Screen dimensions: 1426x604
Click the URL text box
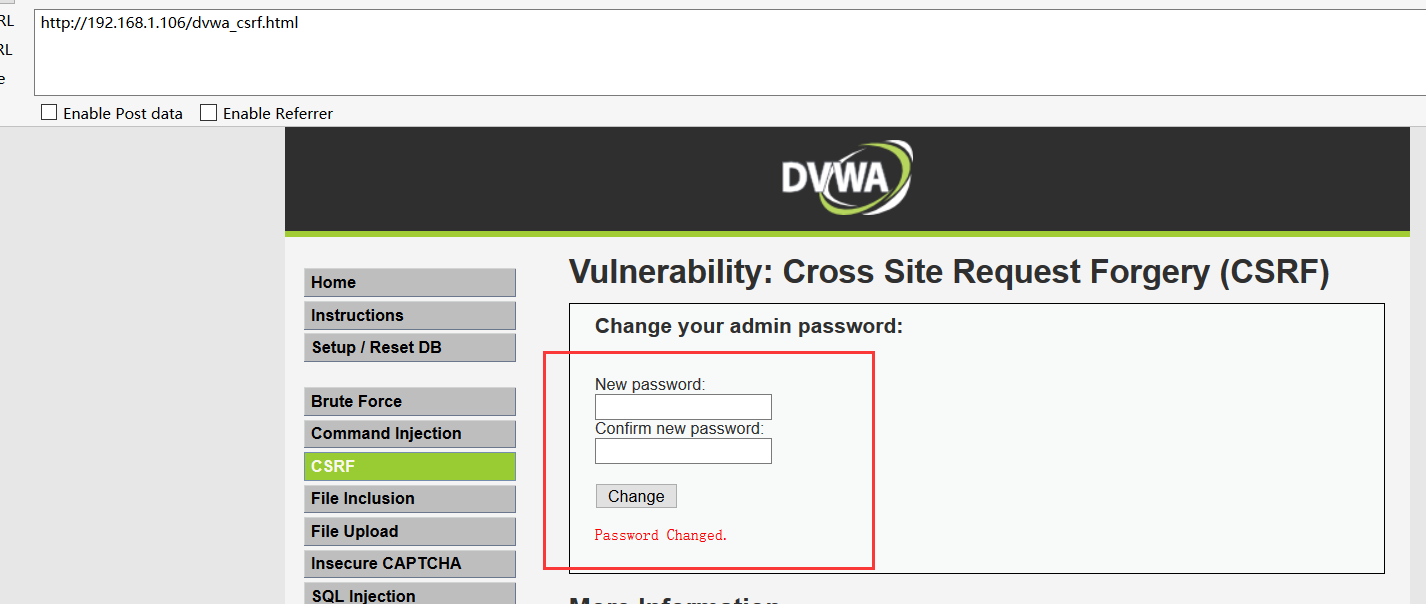click(729, 53)
